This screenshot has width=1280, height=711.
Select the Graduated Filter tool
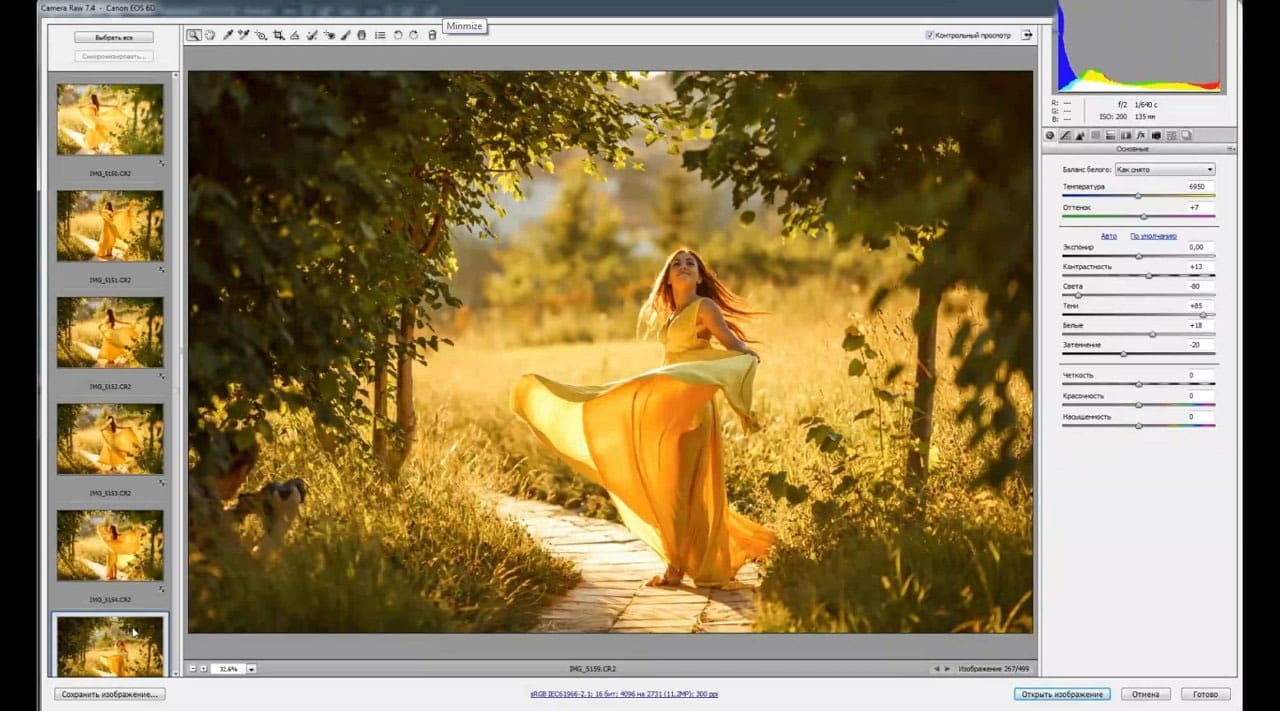pos(362,35)
